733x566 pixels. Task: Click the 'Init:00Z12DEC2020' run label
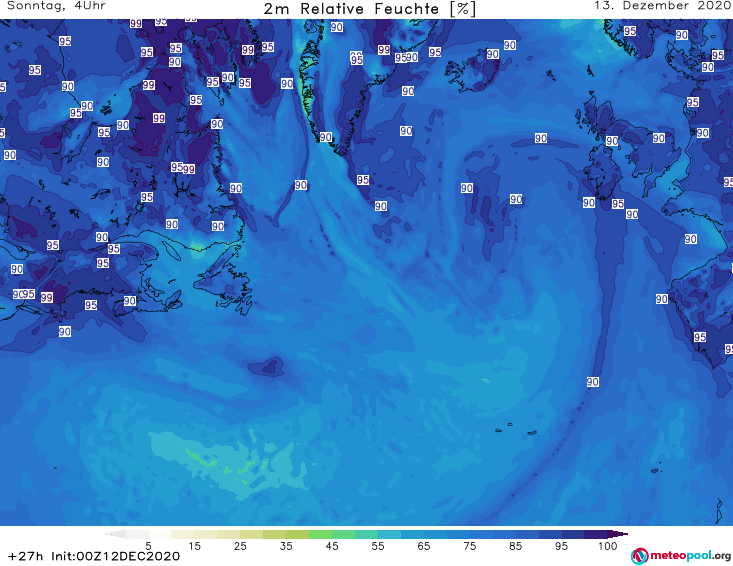pyautogui.click(x=115, y=556)
